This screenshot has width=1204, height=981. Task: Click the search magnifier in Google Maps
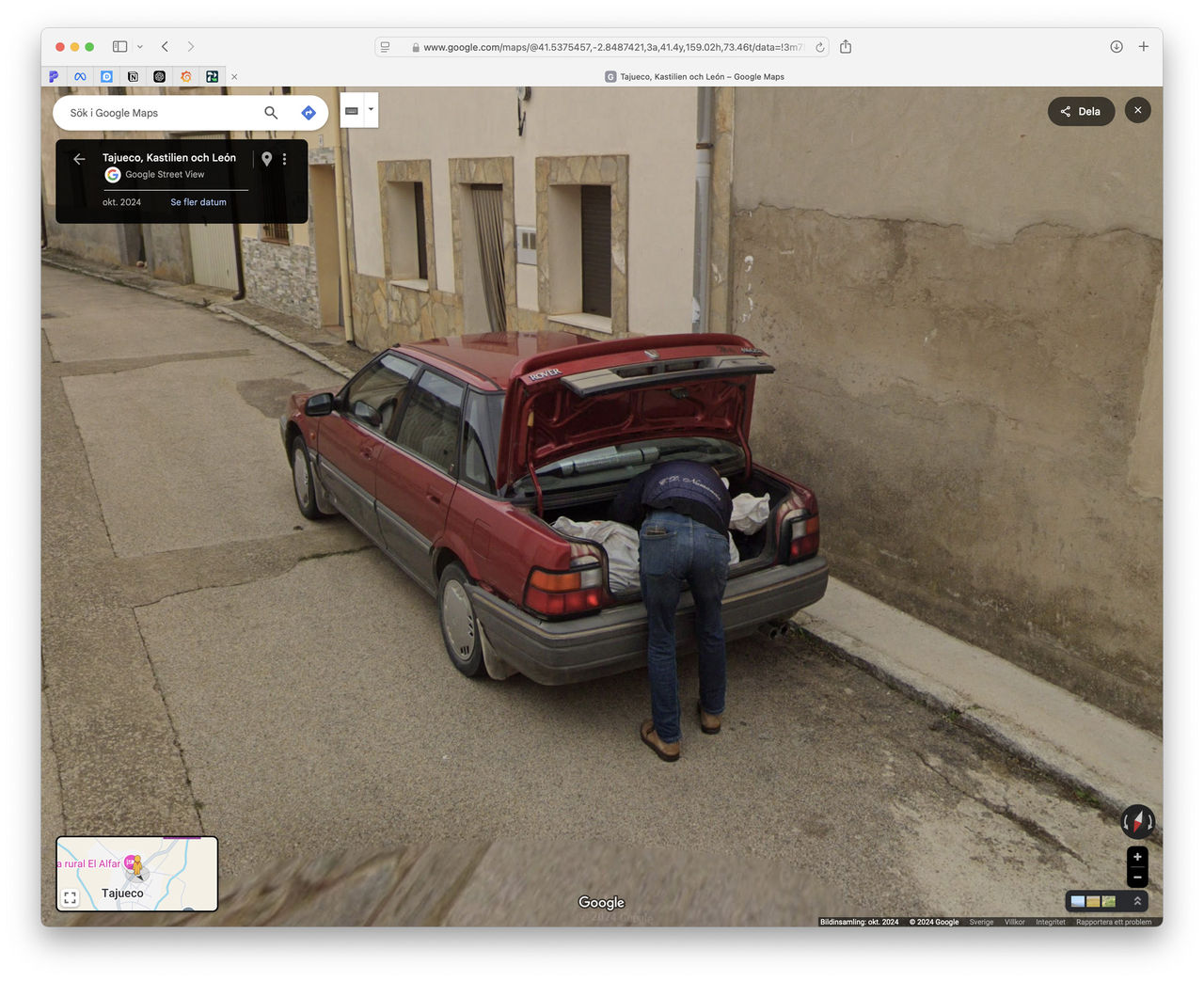[271, 112]
